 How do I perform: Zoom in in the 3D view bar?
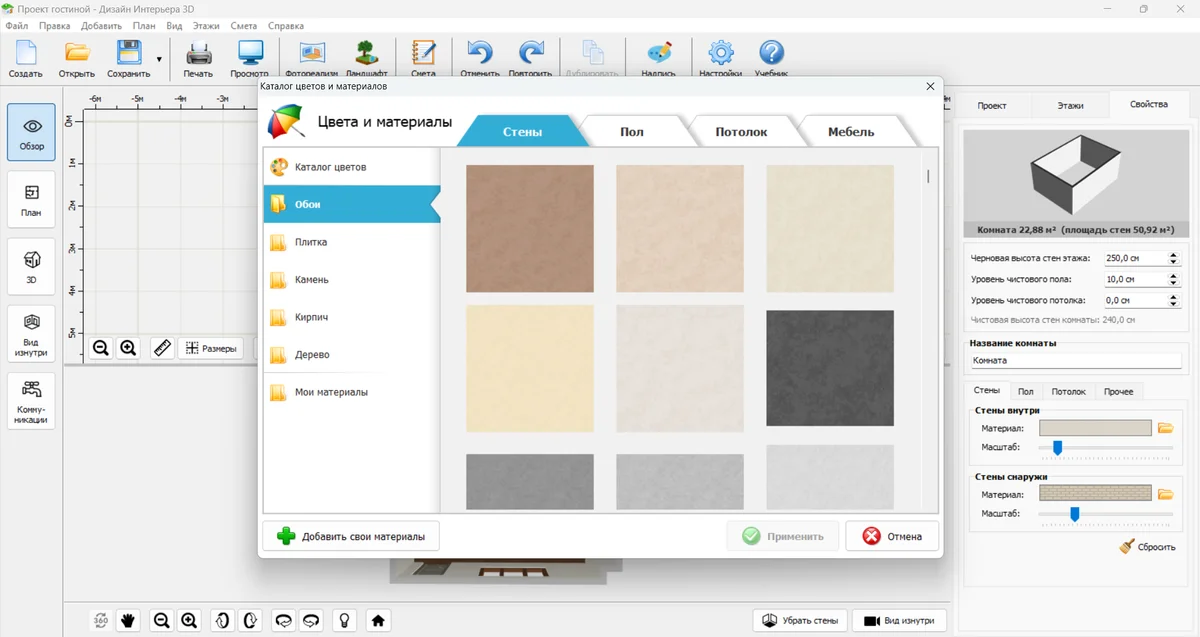point(189,620)
